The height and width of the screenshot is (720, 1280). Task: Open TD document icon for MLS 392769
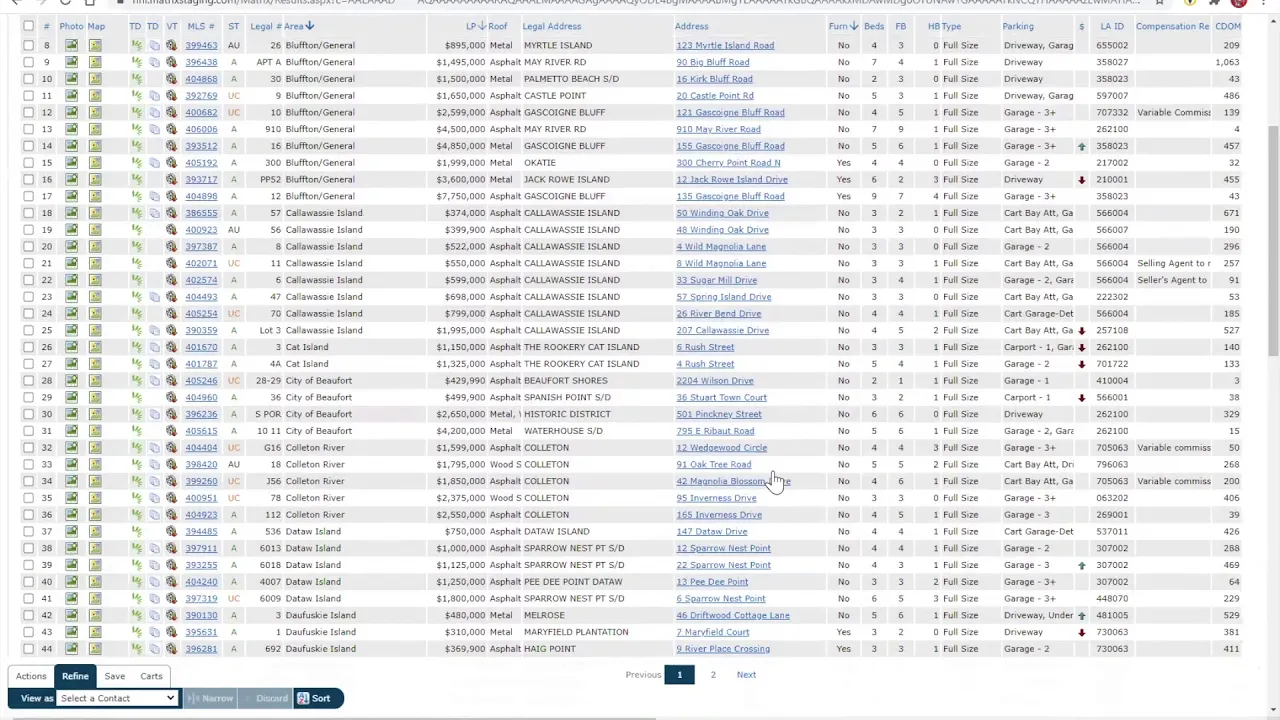153,96
